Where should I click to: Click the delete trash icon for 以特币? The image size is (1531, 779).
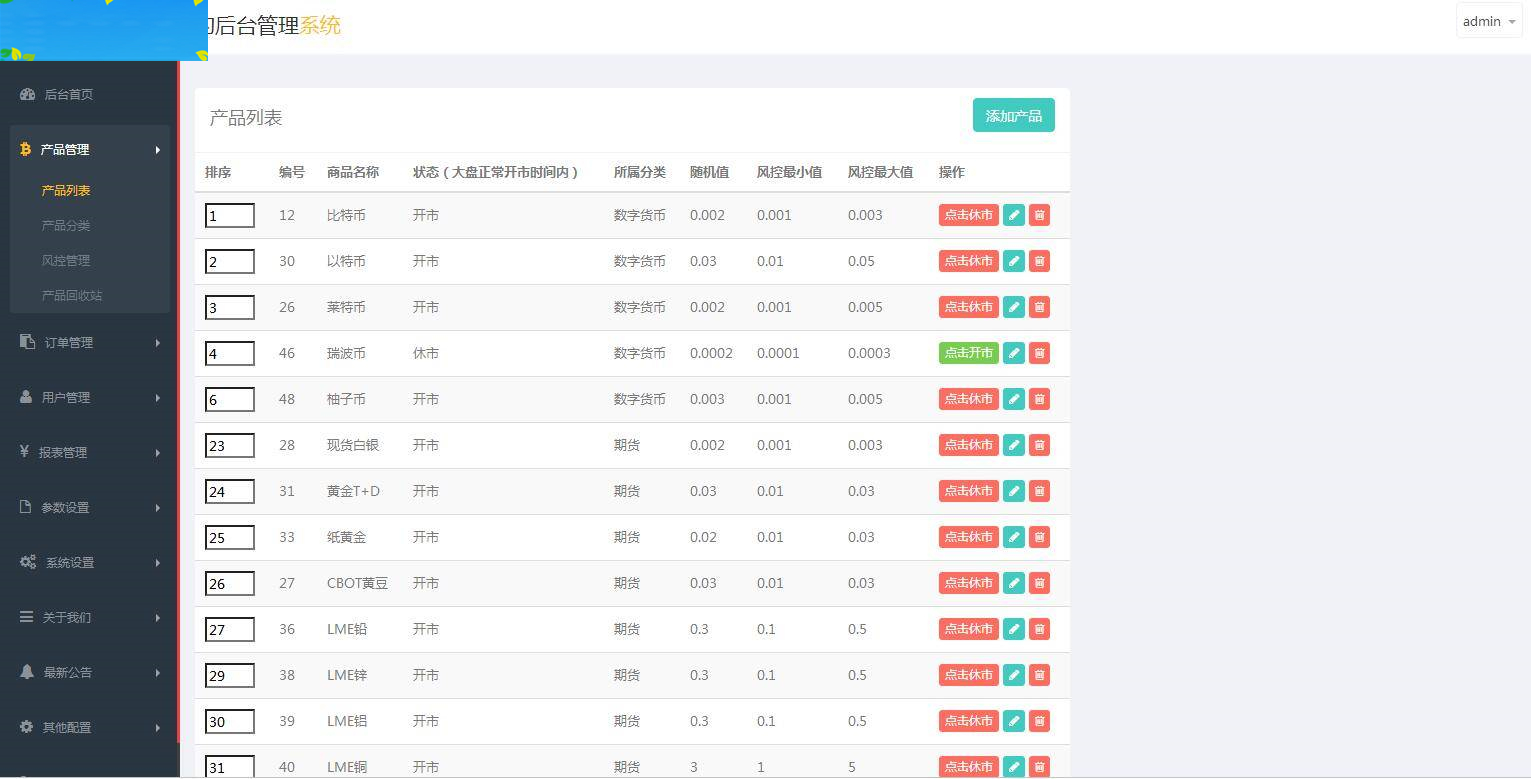(x=1039, y=260)
